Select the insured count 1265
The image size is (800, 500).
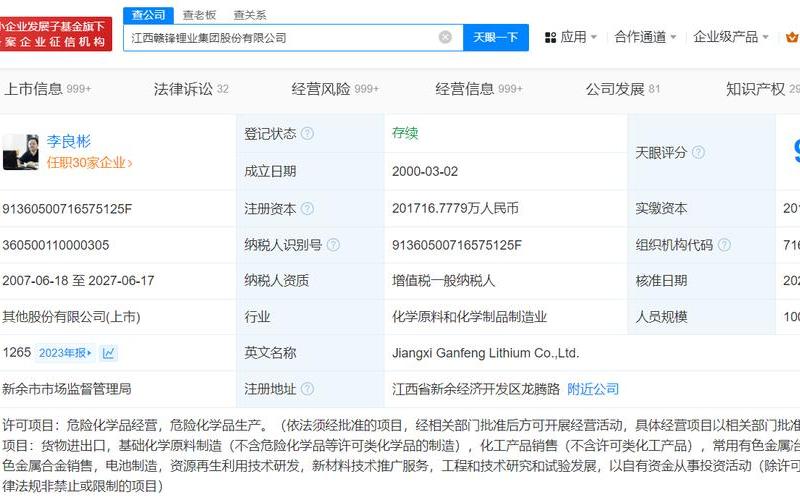pos(16,353)
